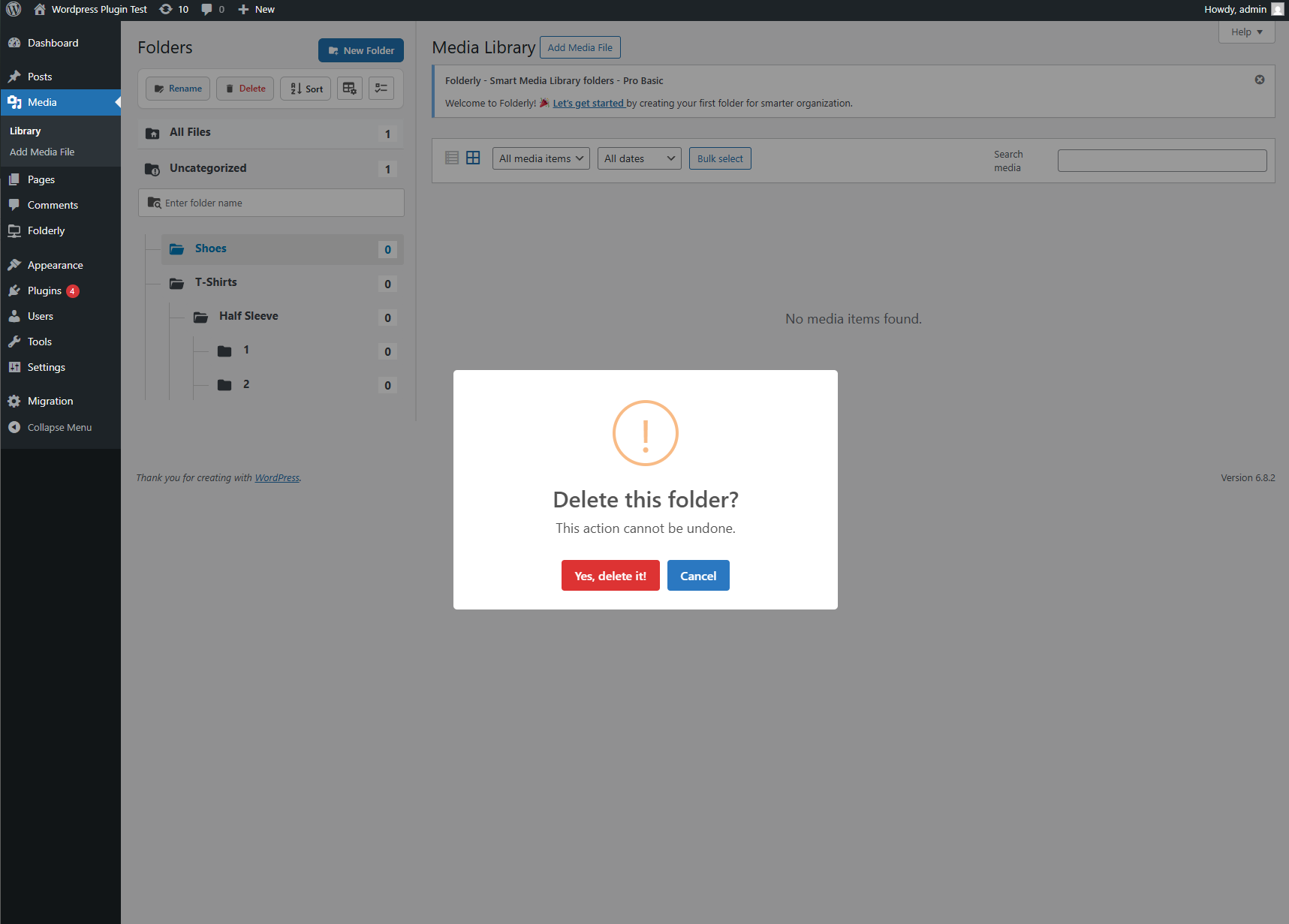This screenshot has height=924, width=1289.
Task: Click the Half Sleeve open folder icon
Action: point(200,317)
